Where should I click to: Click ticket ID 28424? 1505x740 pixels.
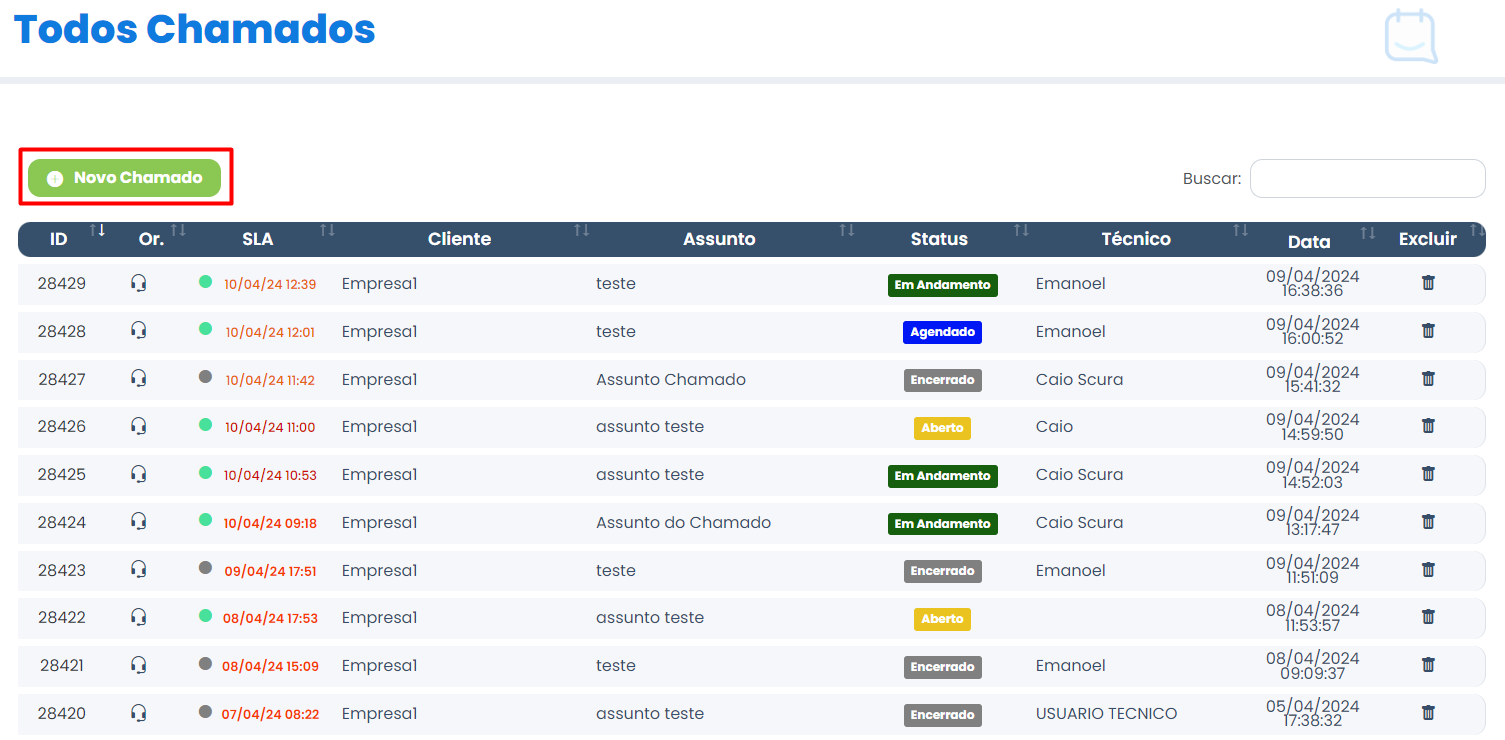pos(62,522)
